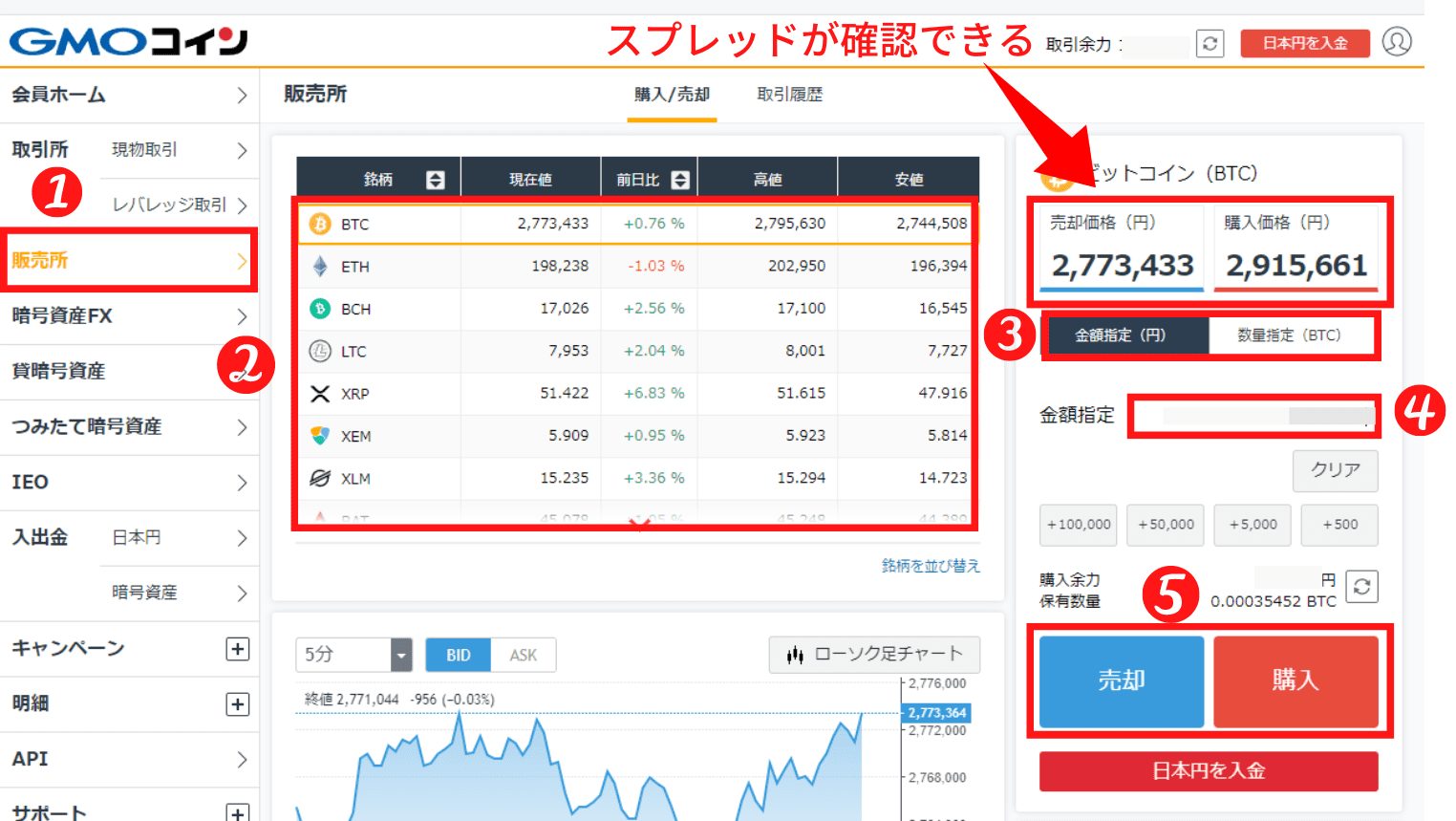Click 売却価格 2,773,433 box
This screenshot has height=821, width=1456.
(x=1122, y=248)
